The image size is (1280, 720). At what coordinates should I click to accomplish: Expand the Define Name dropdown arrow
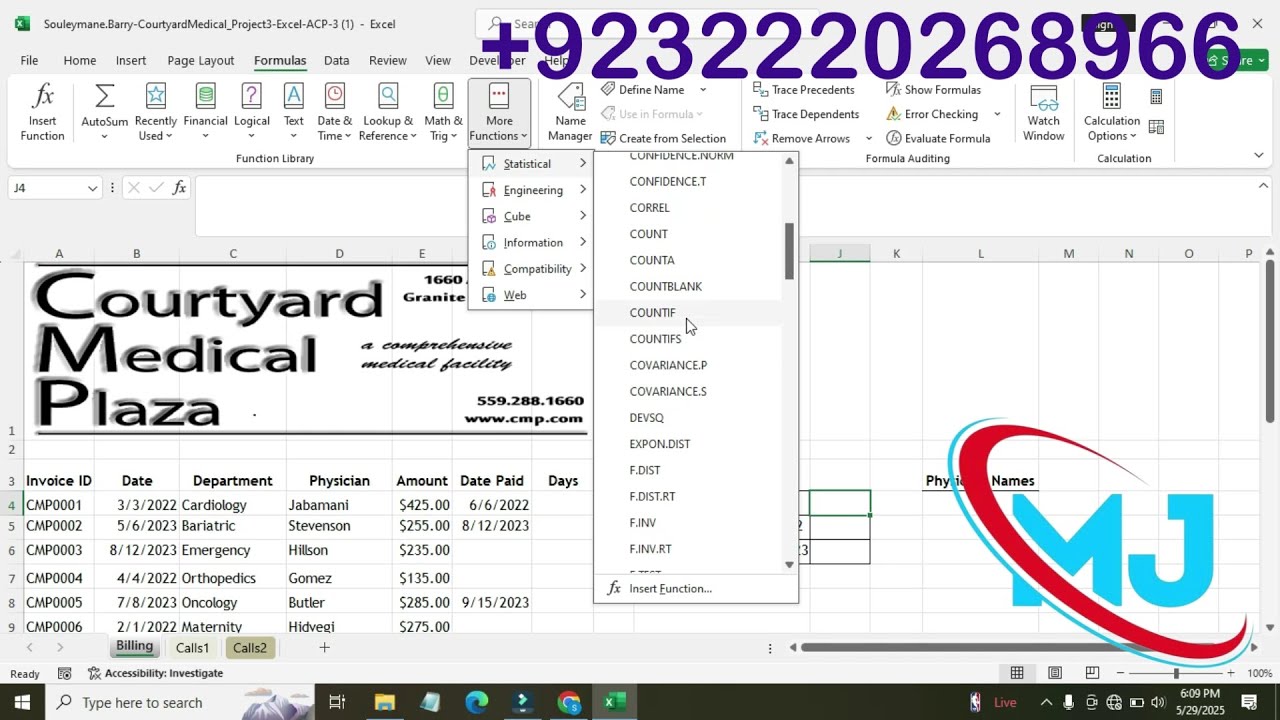click(702, 90)
